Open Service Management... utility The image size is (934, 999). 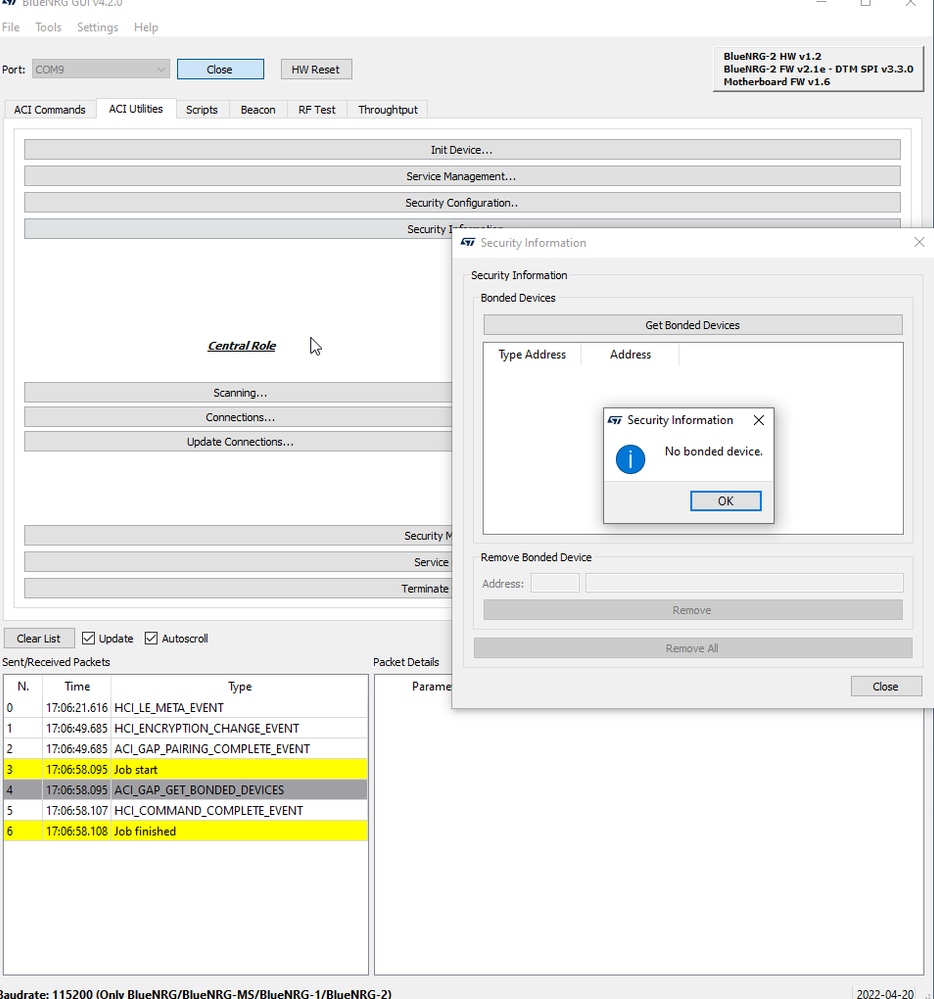[462, 176]
